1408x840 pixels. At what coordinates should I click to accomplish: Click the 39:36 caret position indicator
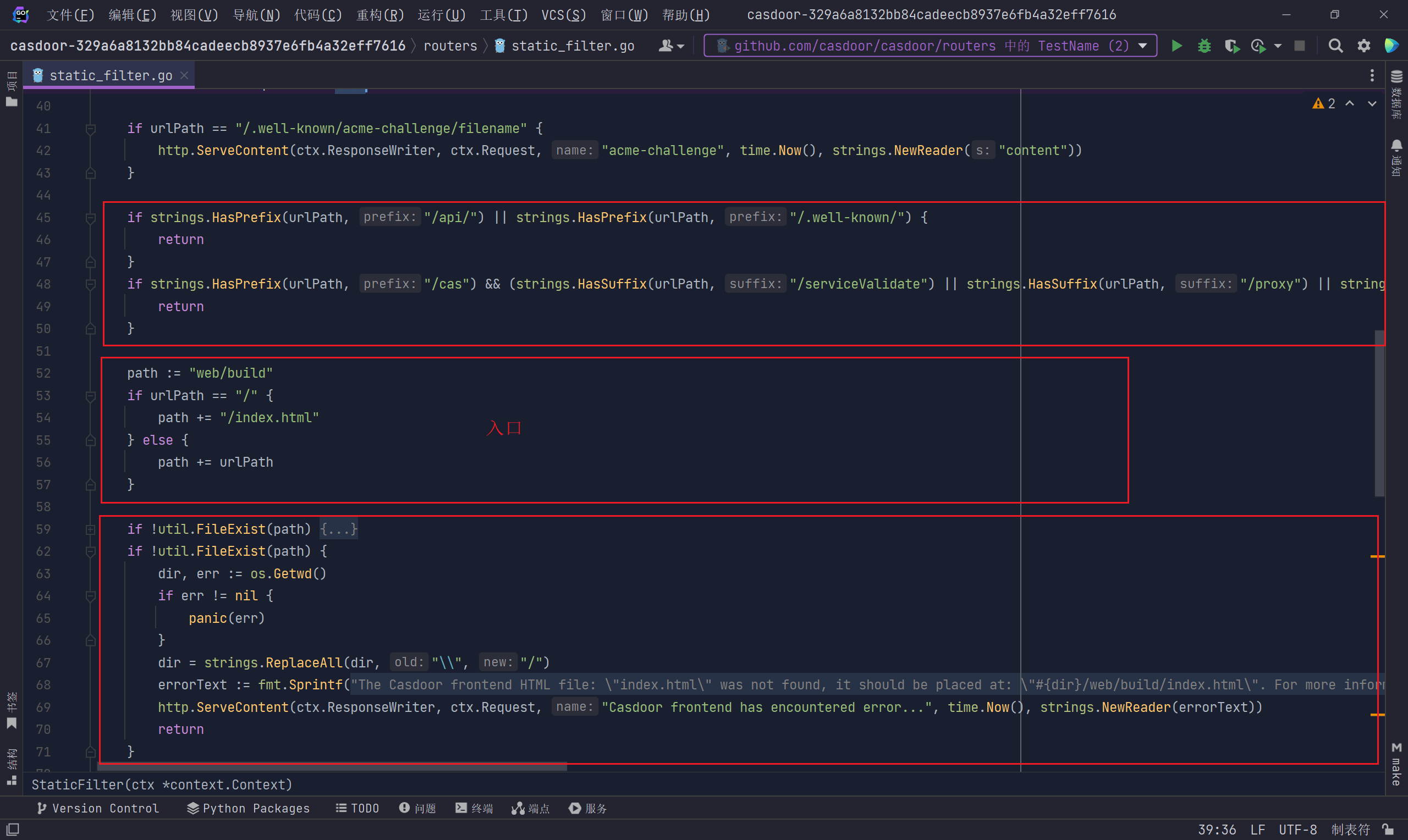[x=1217, y=830]
